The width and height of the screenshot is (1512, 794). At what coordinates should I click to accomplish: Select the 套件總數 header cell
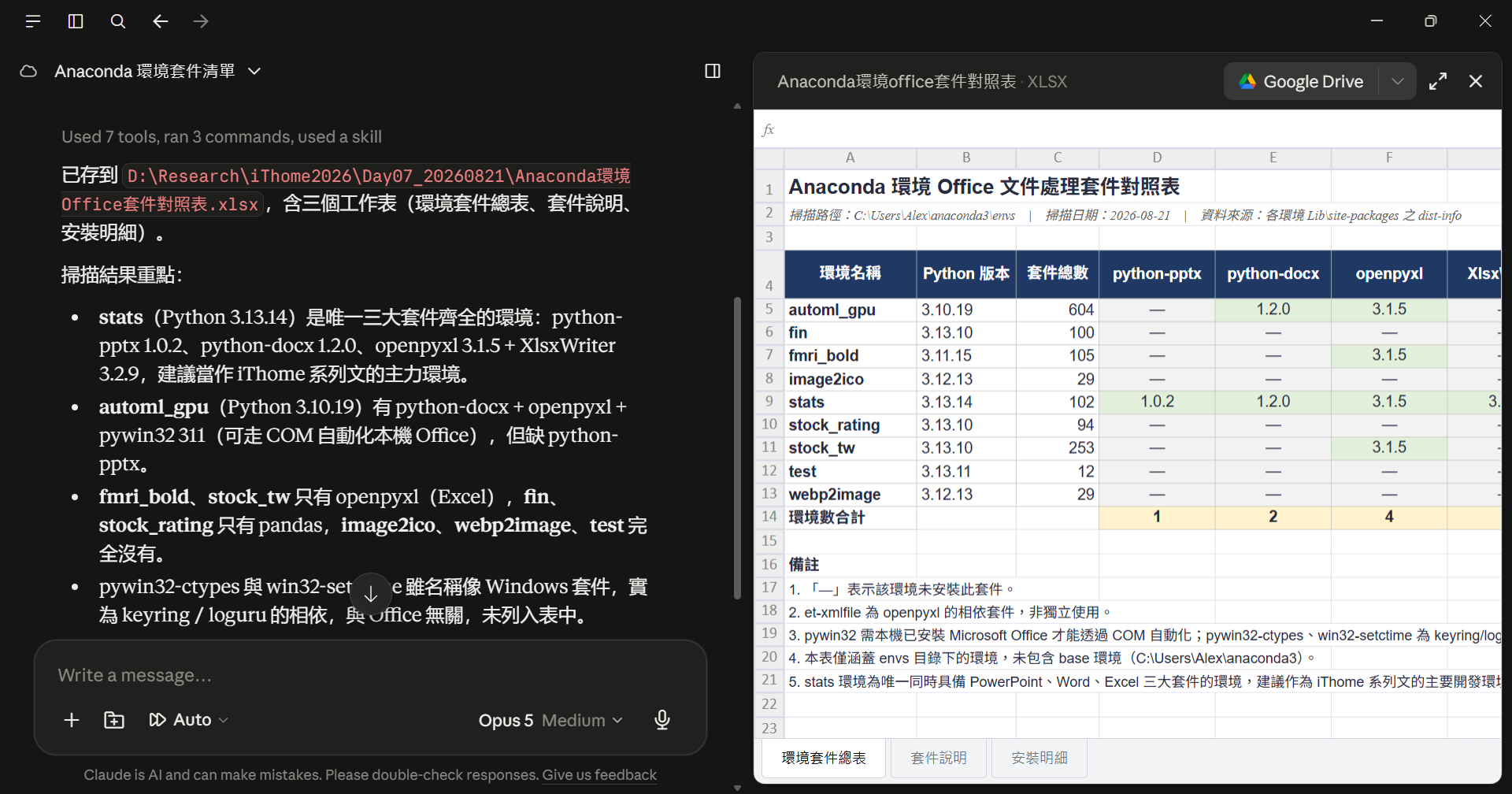1058,274
